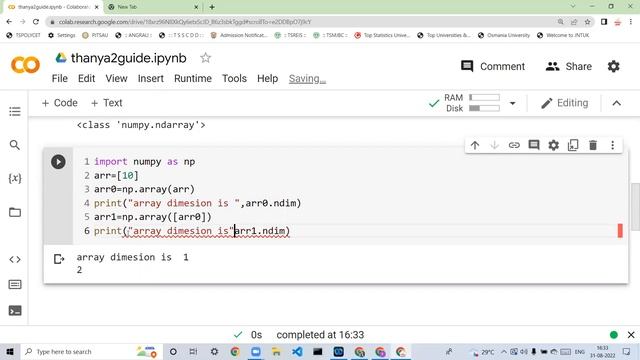640x360 pixels.
Task: Open the View menu
Action: (116, 78)
